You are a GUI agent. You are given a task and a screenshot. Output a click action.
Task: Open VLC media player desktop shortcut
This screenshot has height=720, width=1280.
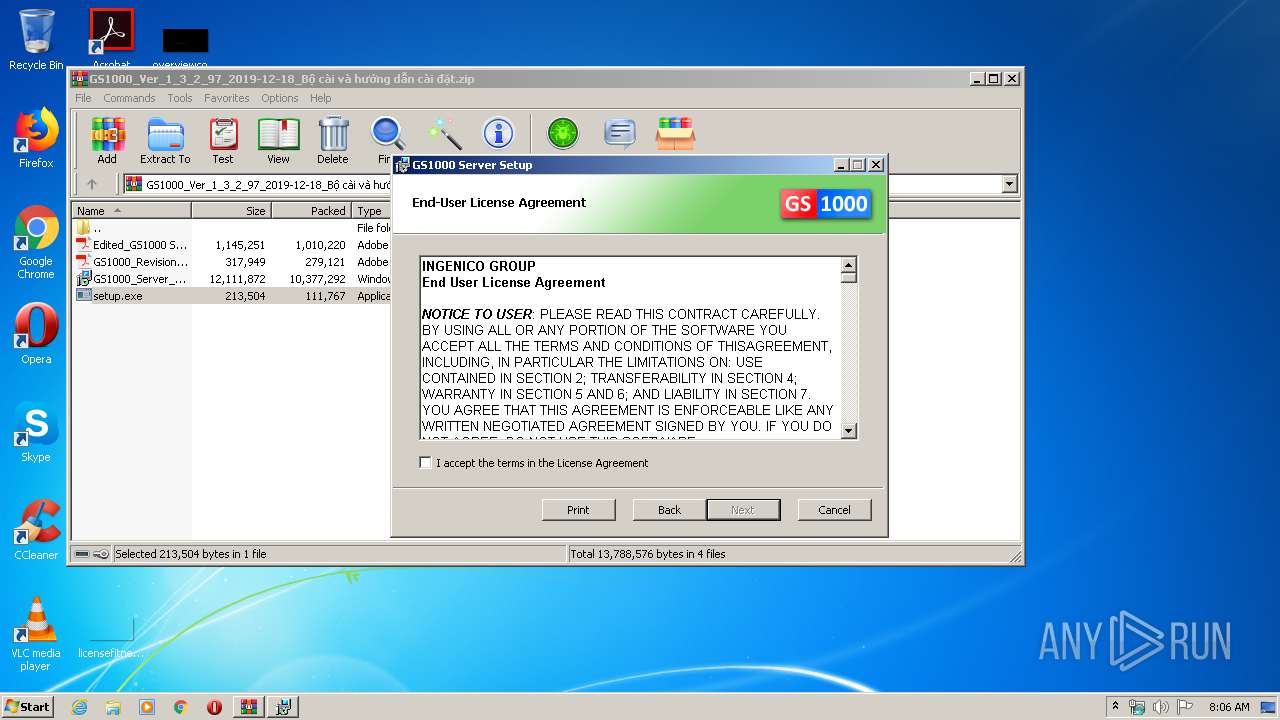click(36, 634)
